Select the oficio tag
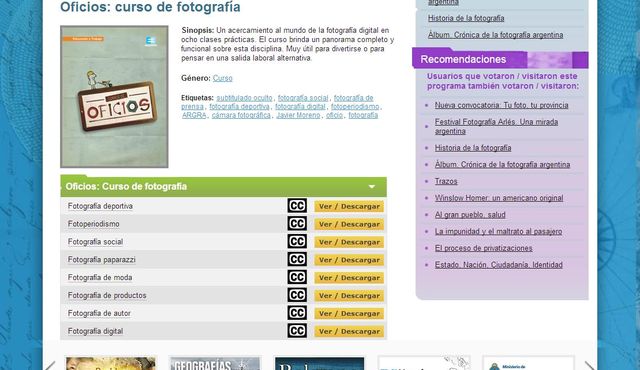 334,115
